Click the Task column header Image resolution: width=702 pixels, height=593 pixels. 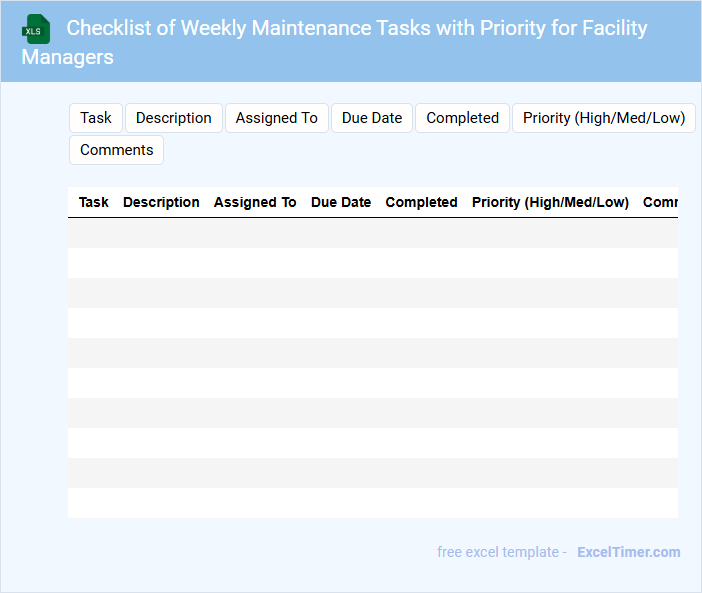coord(94,202)
